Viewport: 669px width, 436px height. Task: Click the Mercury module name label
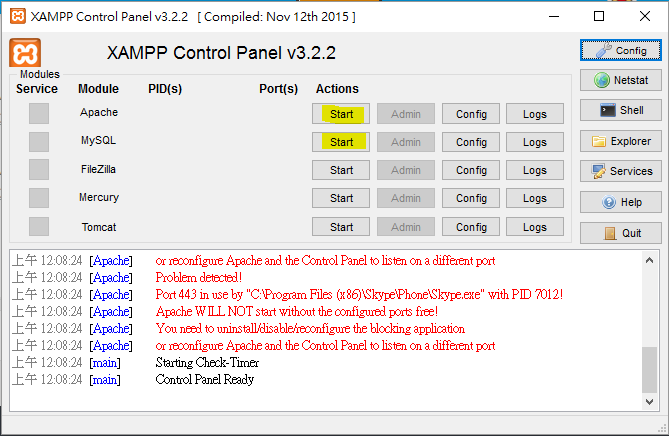[99, 198]
